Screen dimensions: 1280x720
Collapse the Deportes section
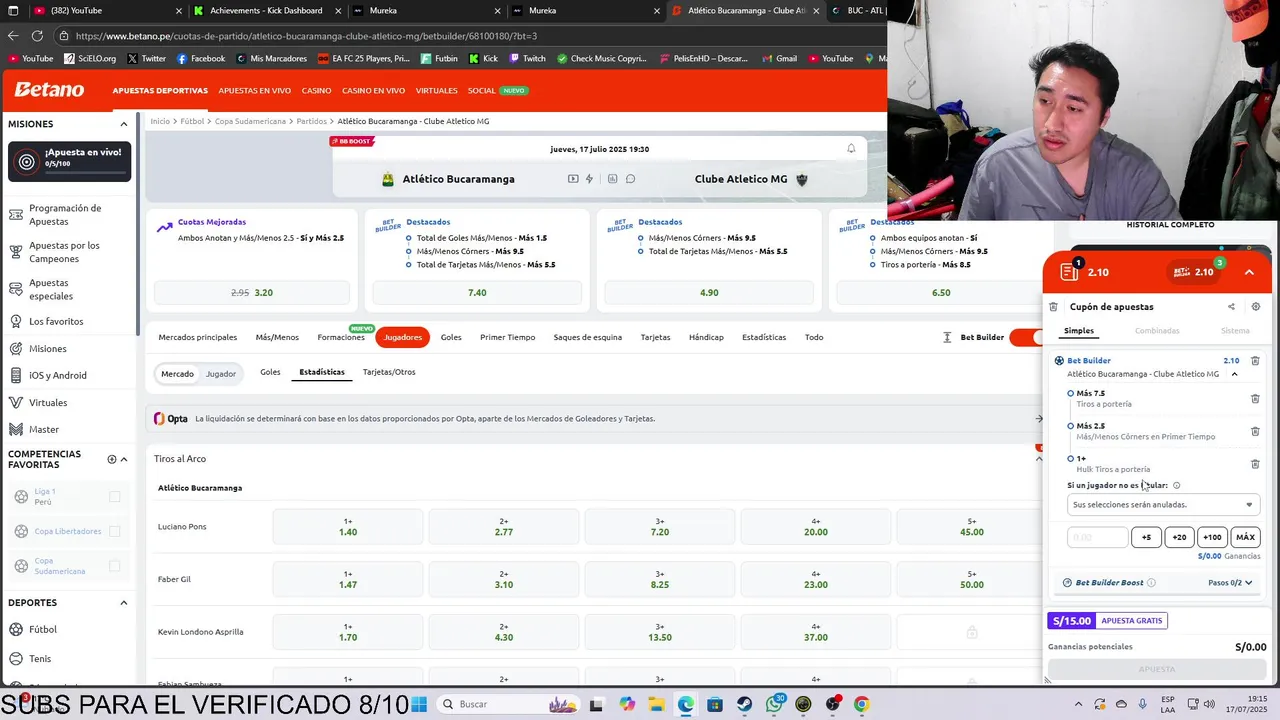124,603
